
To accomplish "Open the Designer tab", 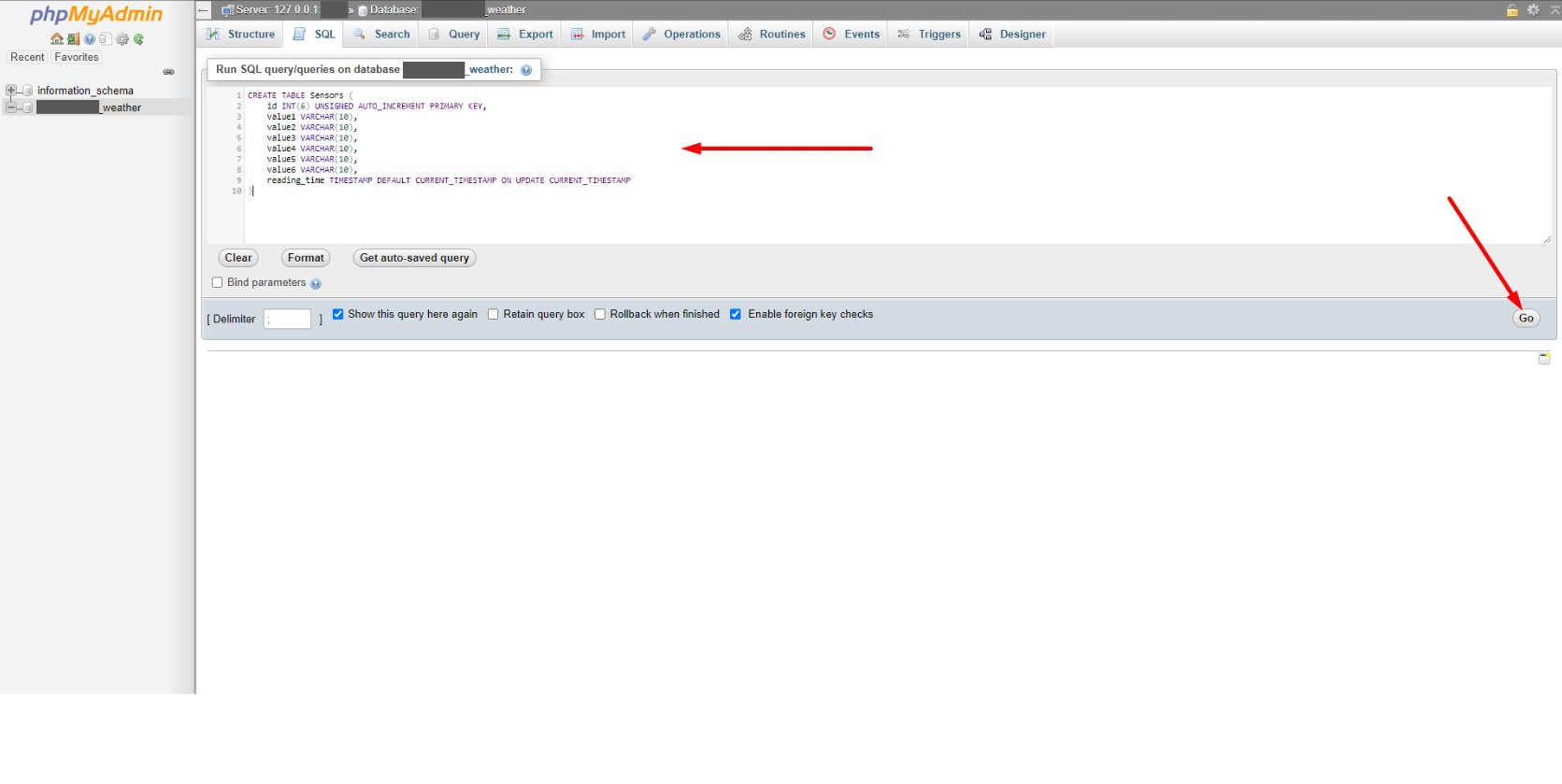I will (1012, 35).
